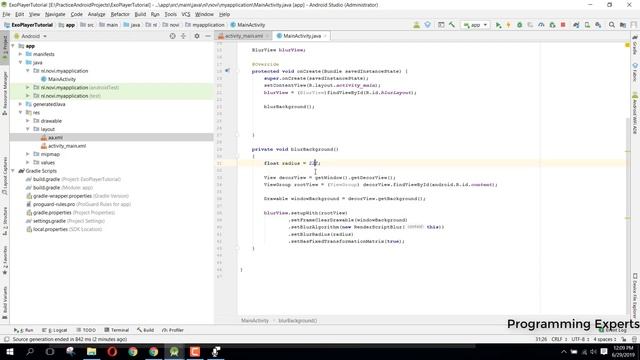
Task: Open the app run configuration dropdown
Action: [476, 25]
